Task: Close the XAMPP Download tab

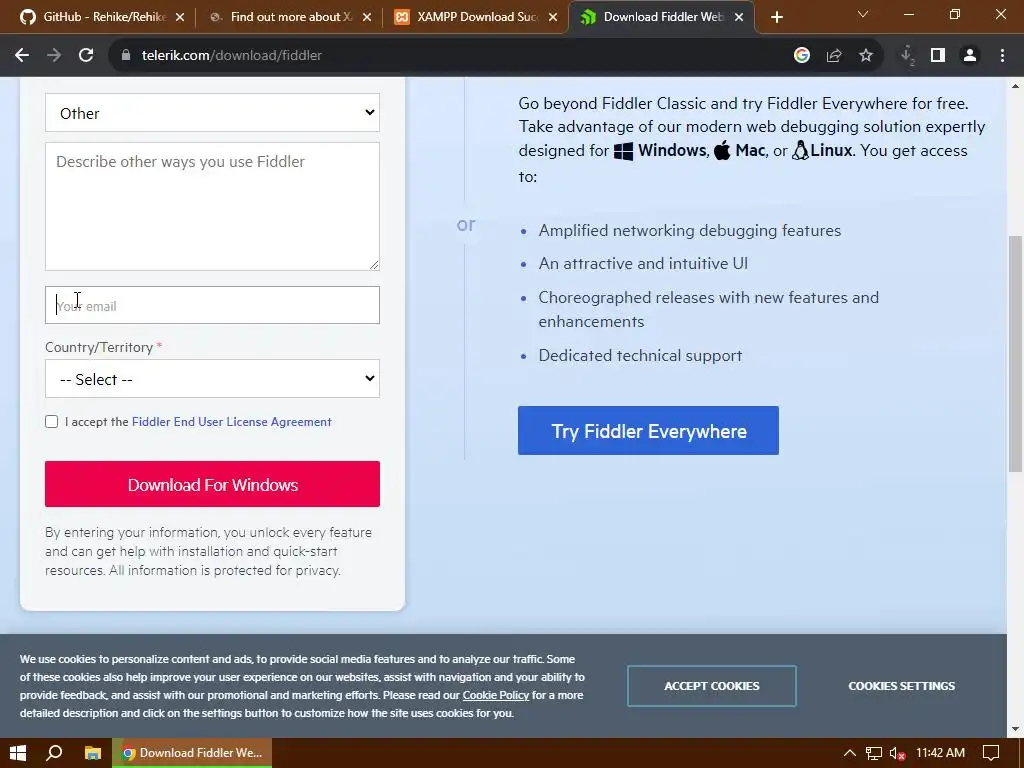Action: click(553, 18)
